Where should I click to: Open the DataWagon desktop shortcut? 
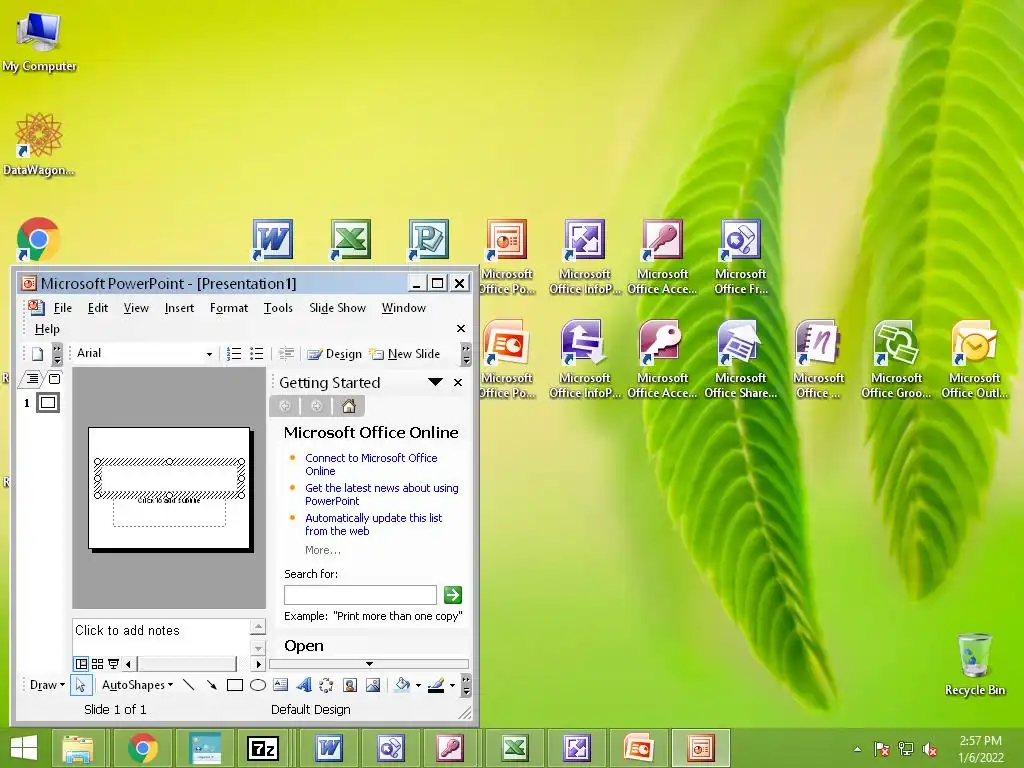pyautogui.click(x=39, y=144)
